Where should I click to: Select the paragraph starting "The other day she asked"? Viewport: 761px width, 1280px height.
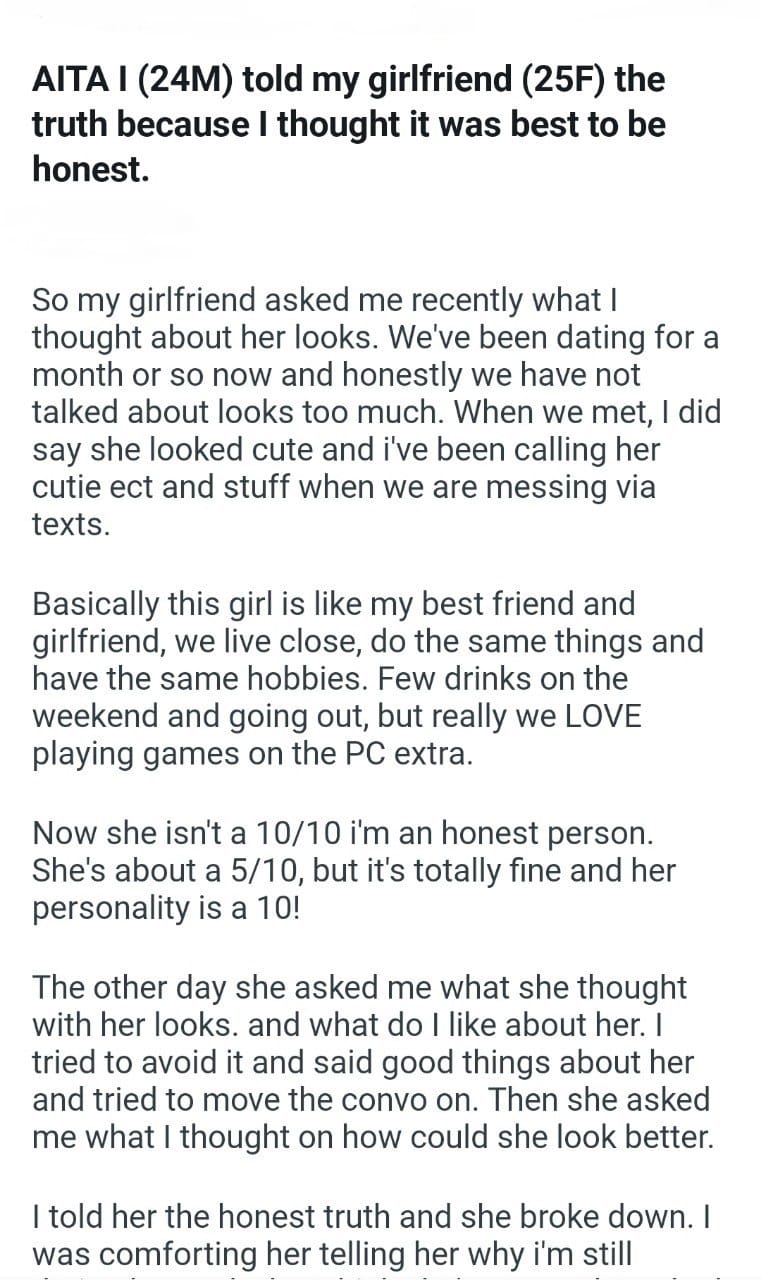pos(371,1061)
